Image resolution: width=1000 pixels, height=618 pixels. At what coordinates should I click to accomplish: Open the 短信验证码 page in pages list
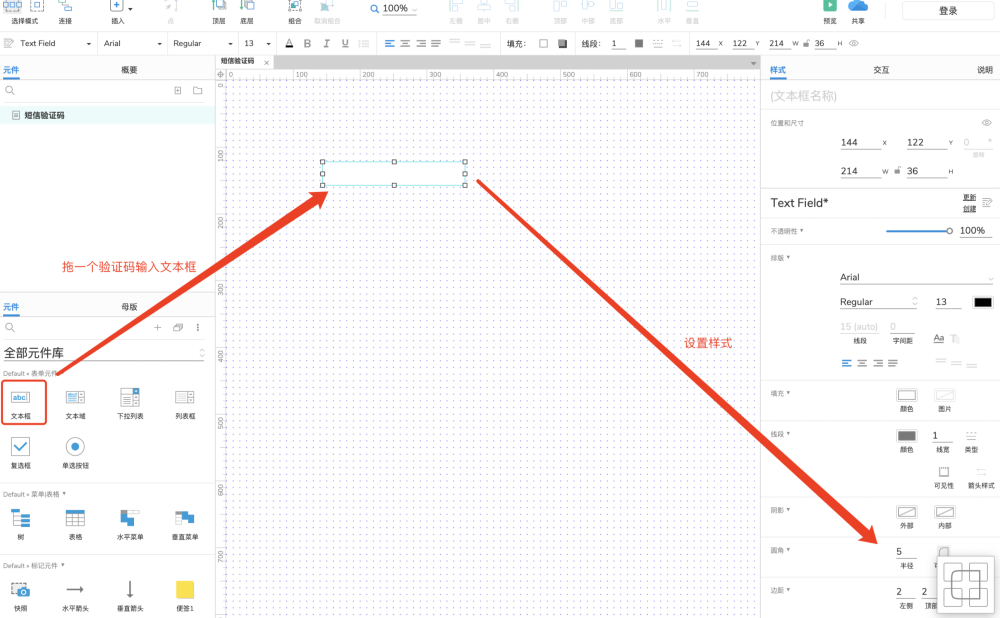(107, 115)
